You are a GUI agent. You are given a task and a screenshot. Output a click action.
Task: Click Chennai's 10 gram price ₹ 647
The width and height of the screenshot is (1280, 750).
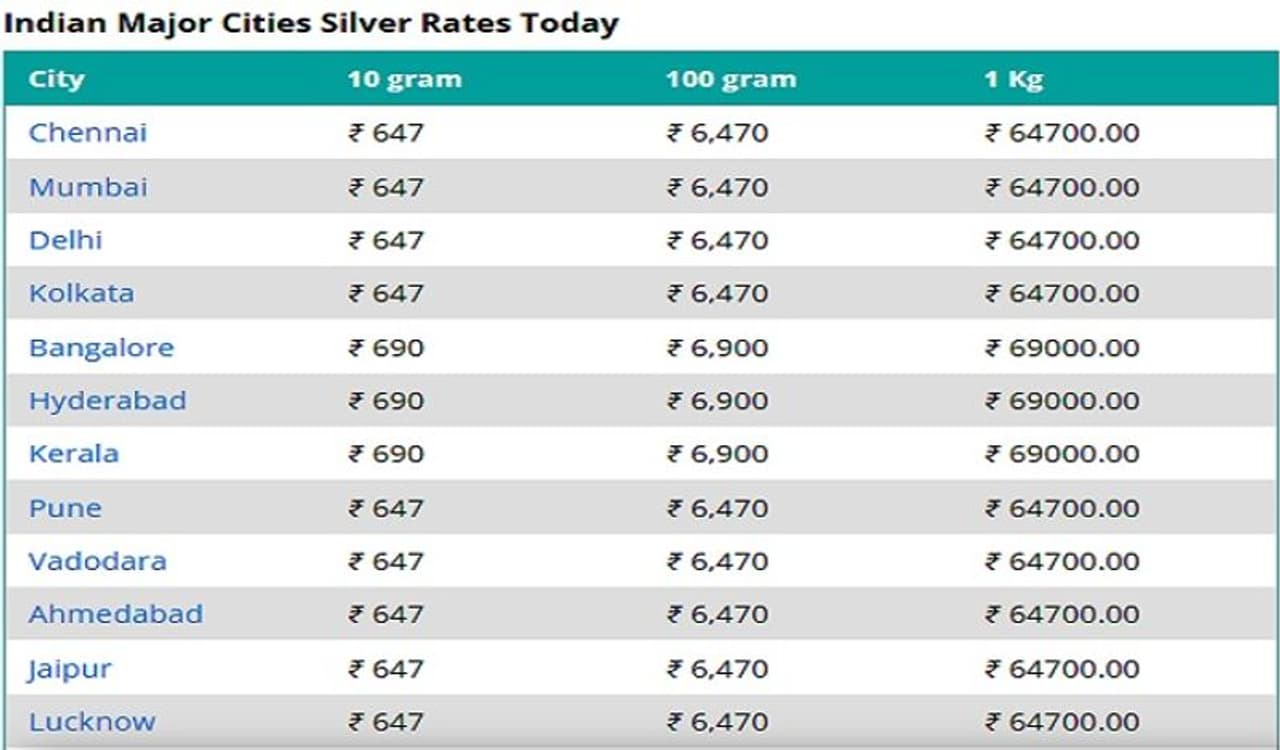[386, 133]
